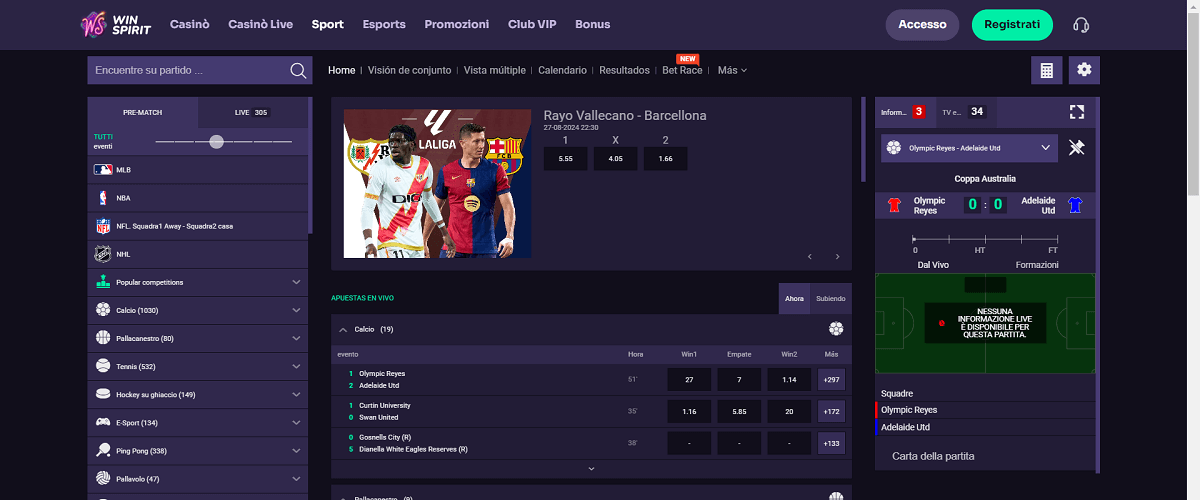Open live support headset icon

tap(1081, 25)
